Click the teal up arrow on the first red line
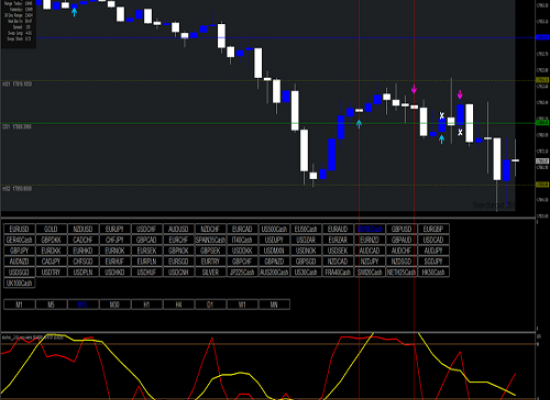 (x=359, y=124)
